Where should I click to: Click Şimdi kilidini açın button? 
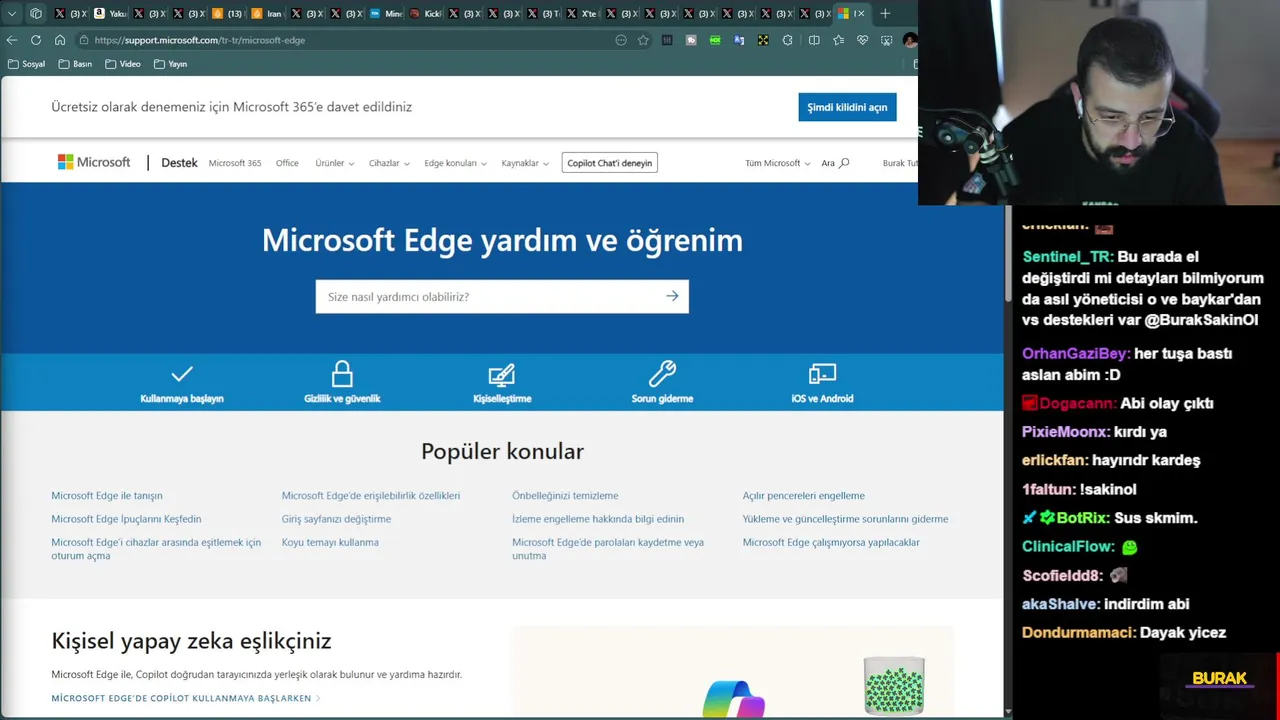[847, 107]
